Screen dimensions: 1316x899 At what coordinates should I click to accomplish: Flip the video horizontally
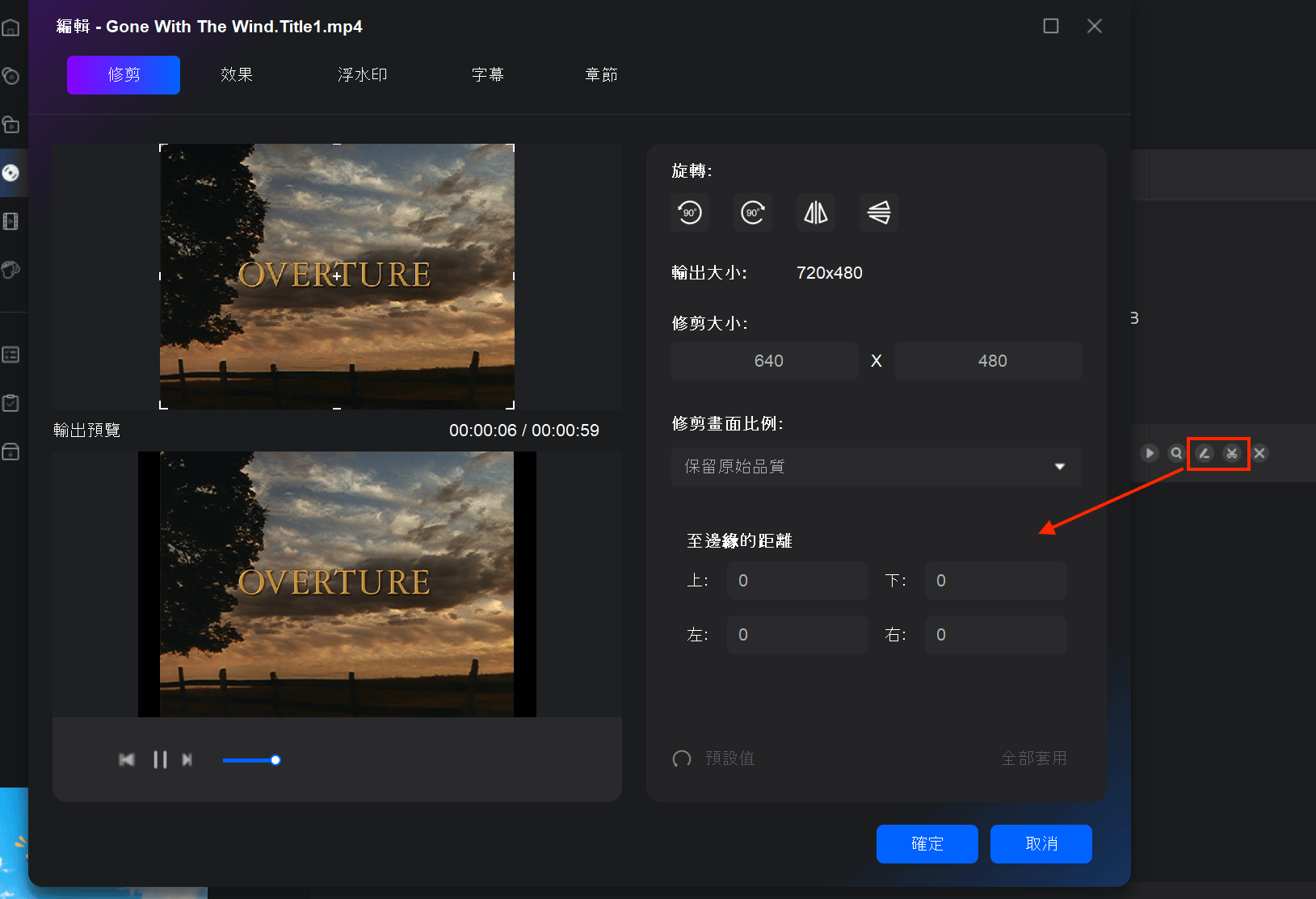[816, 212]
